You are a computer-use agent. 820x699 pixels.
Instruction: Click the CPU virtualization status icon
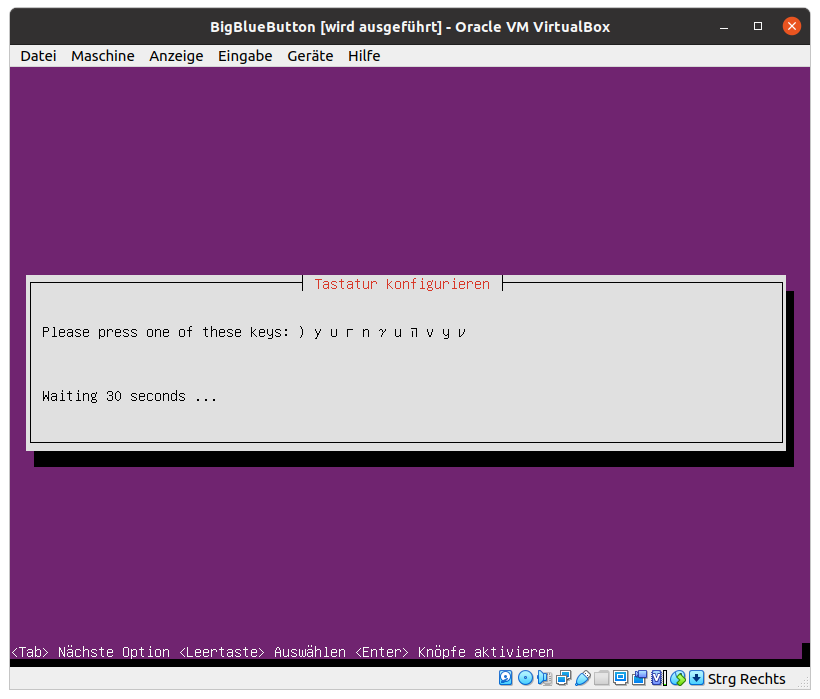[658, 678]
